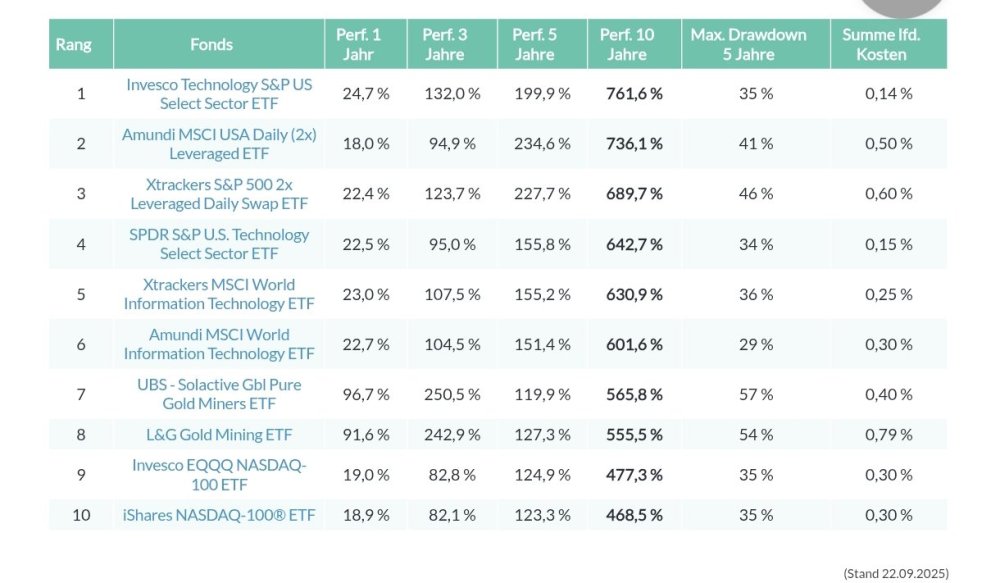Open Amundi MSCI USA Daily (2x) Leveraged ETF
This screenshot has width=1000, height=583.
pos(218,144)
